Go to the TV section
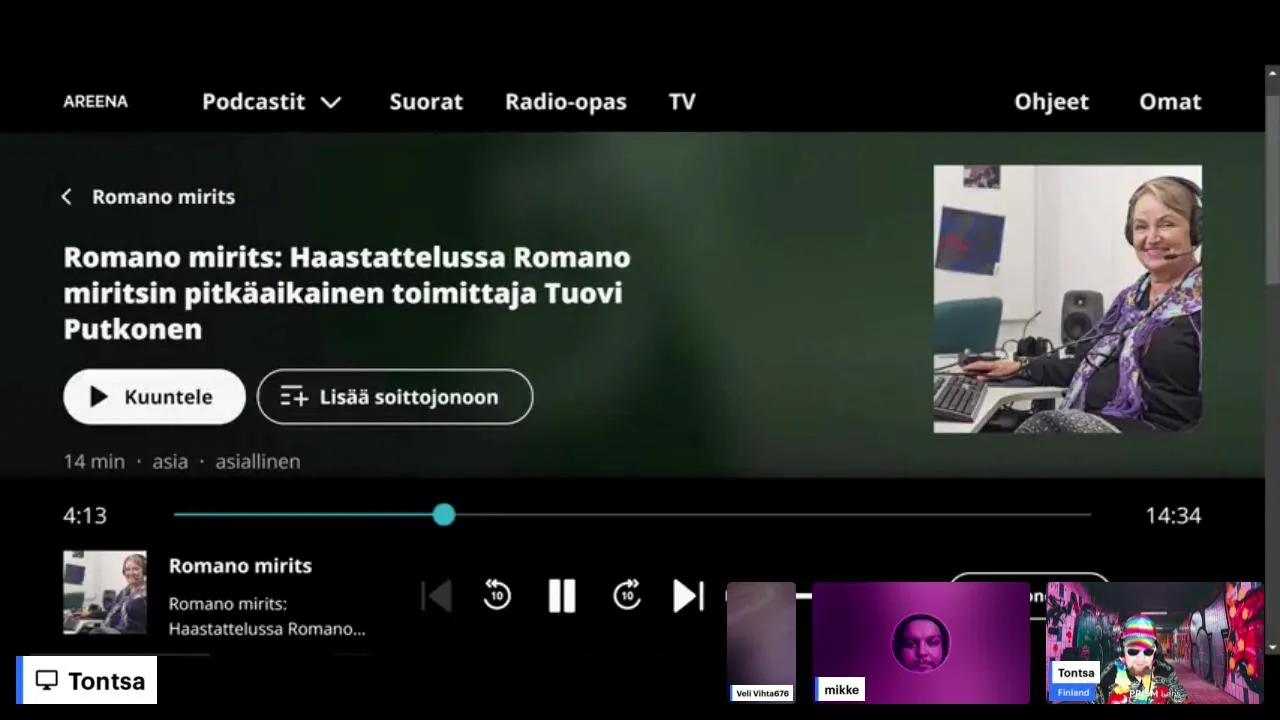 [x=682, y=101]
